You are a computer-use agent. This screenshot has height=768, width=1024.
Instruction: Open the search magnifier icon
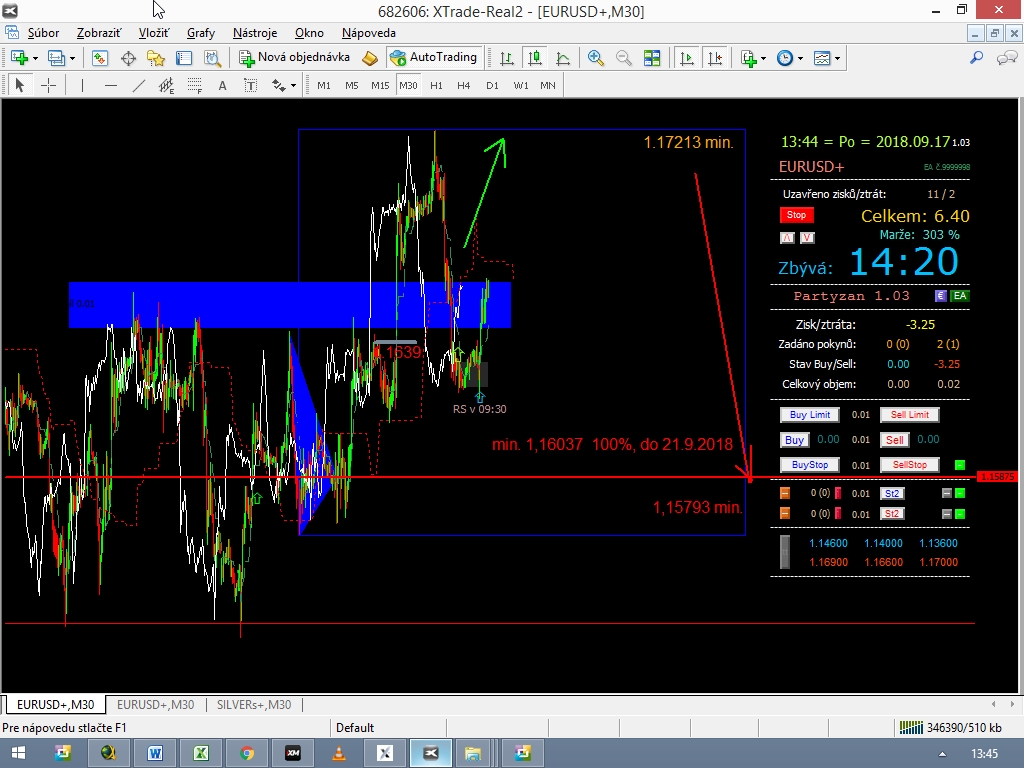click(976, 58)
